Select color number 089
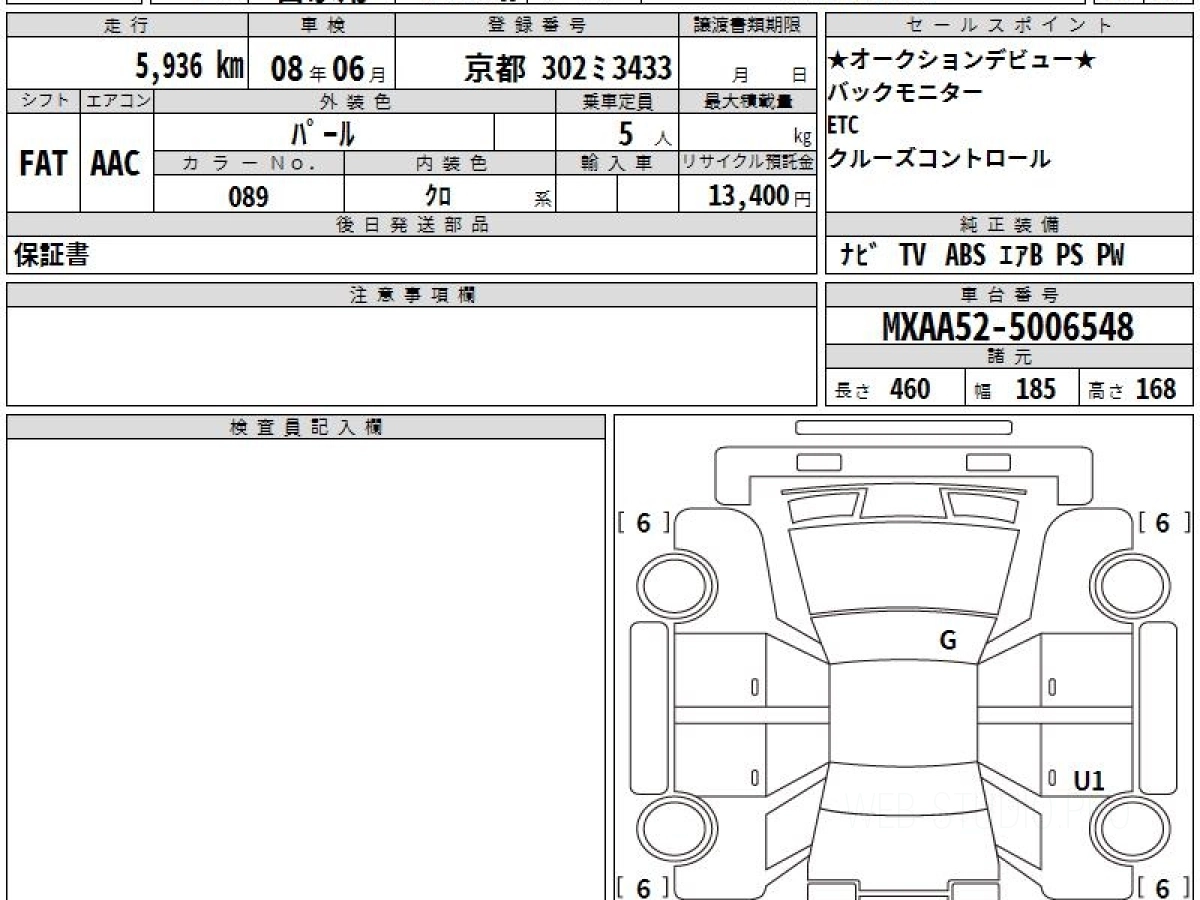Screen dimensions: 1200x900 pyautogui.click(x=248, y=196)
